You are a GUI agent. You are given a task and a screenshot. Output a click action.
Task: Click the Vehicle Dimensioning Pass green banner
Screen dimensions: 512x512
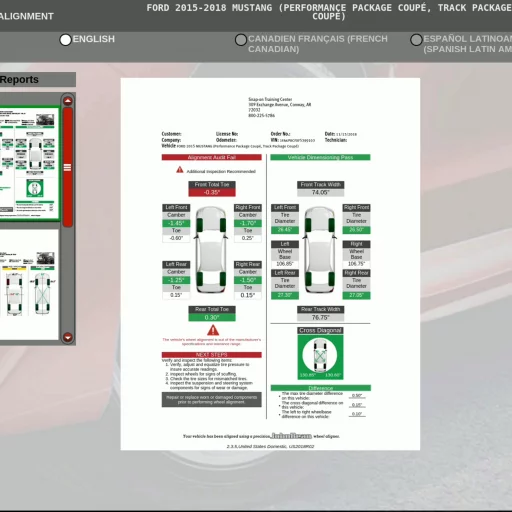point(320,157)
